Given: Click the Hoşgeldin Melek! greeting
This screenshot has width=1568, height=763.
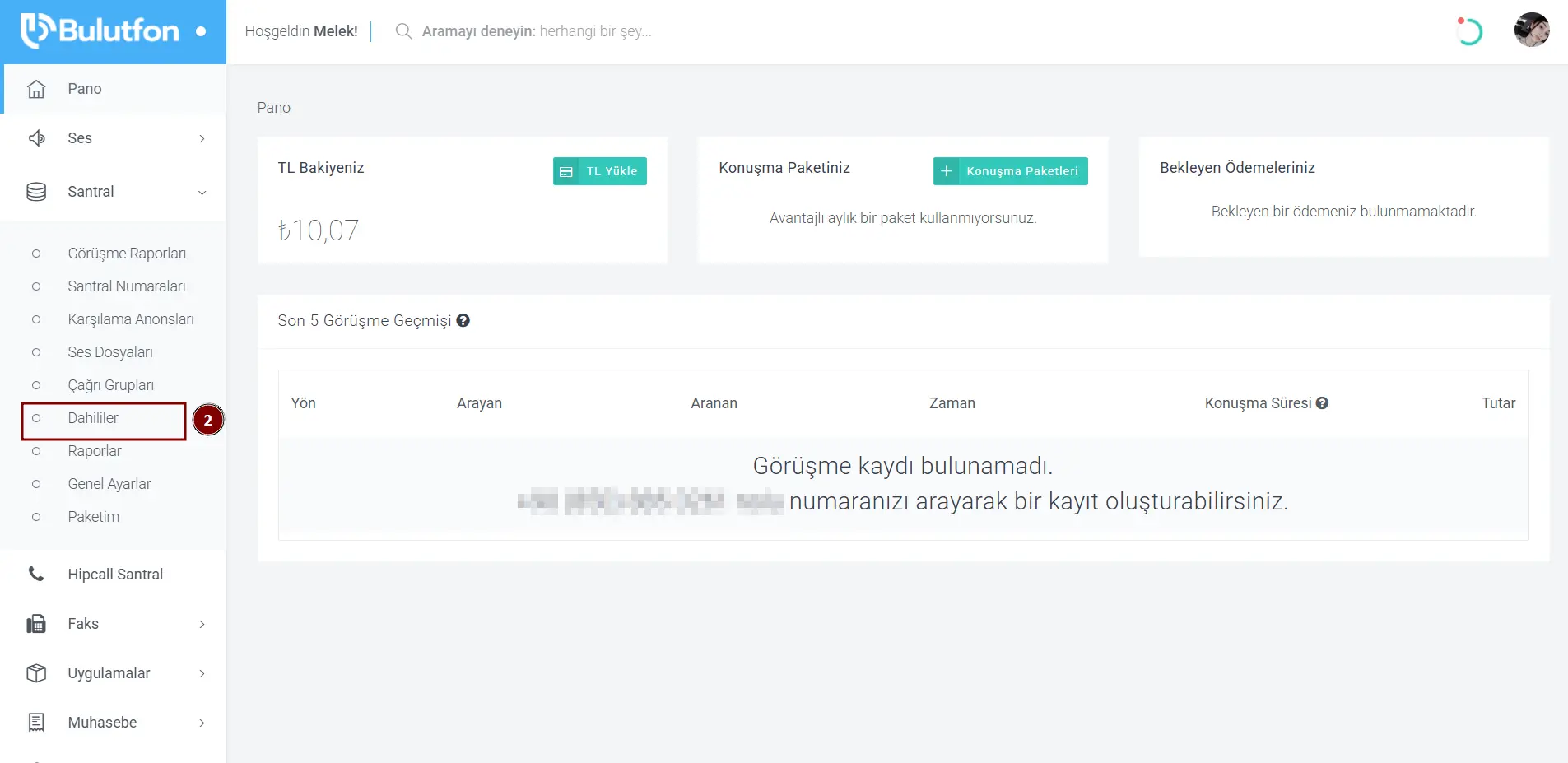Looking at the screenshot, I should click(301, 31).
